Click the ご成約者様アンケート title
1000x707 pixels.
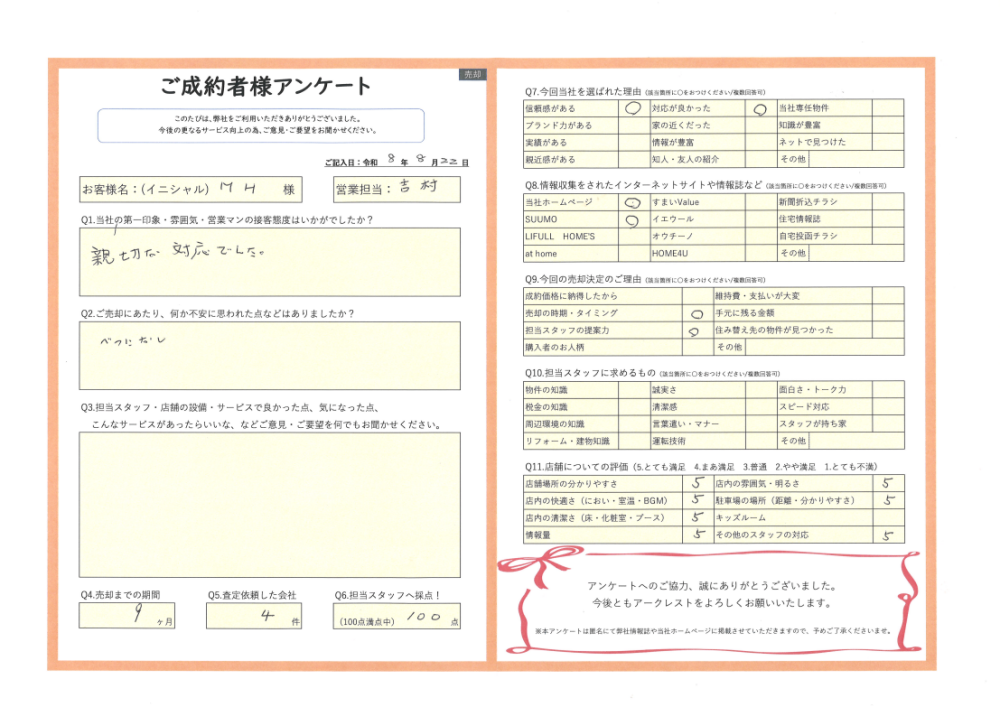pyautogui.click(x=266, y=86)
